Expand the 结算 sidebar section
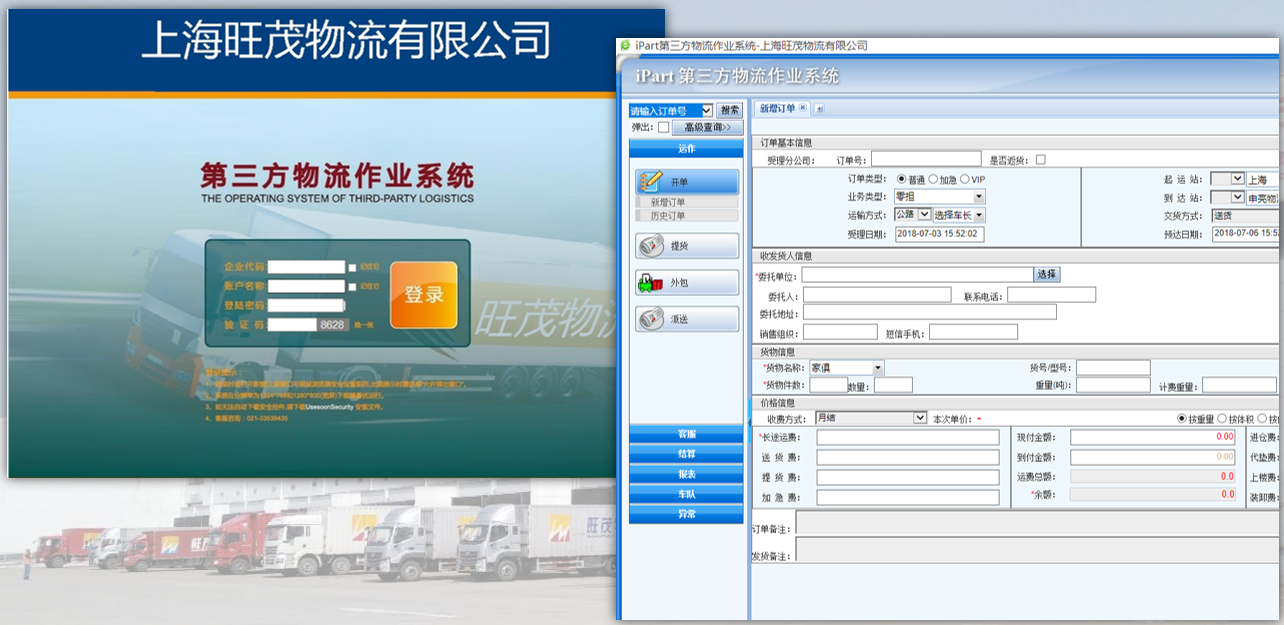 [x=686, y=454]
